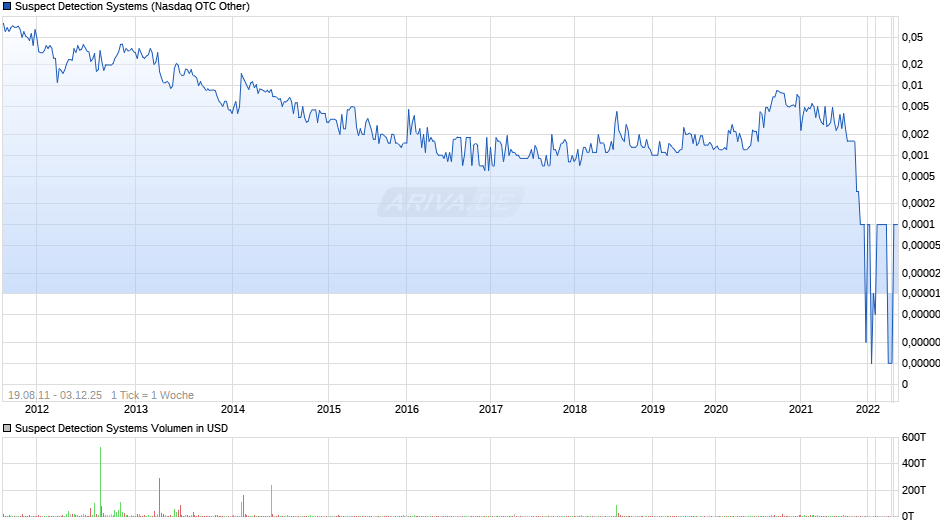Click the green volume spike in mid-2018
The height and width of the screenshot is (526, 940).
616,510
